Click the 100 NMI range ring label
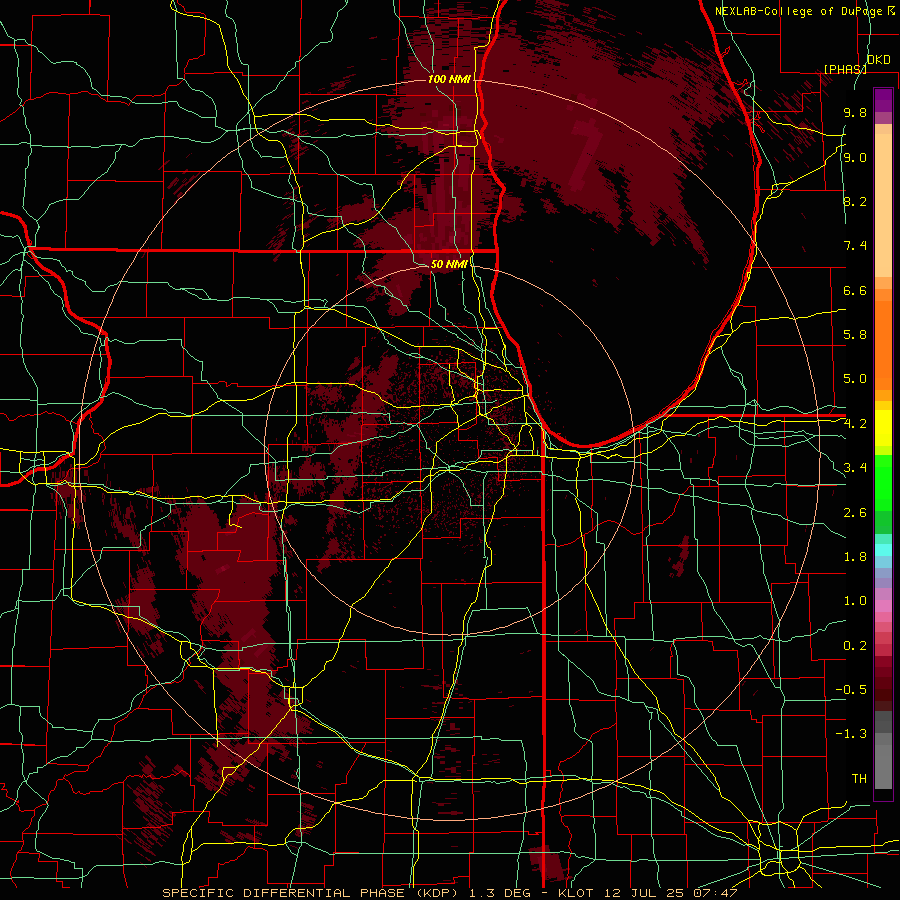This screenshot has width=900, height=900. (x=449, y=79)
